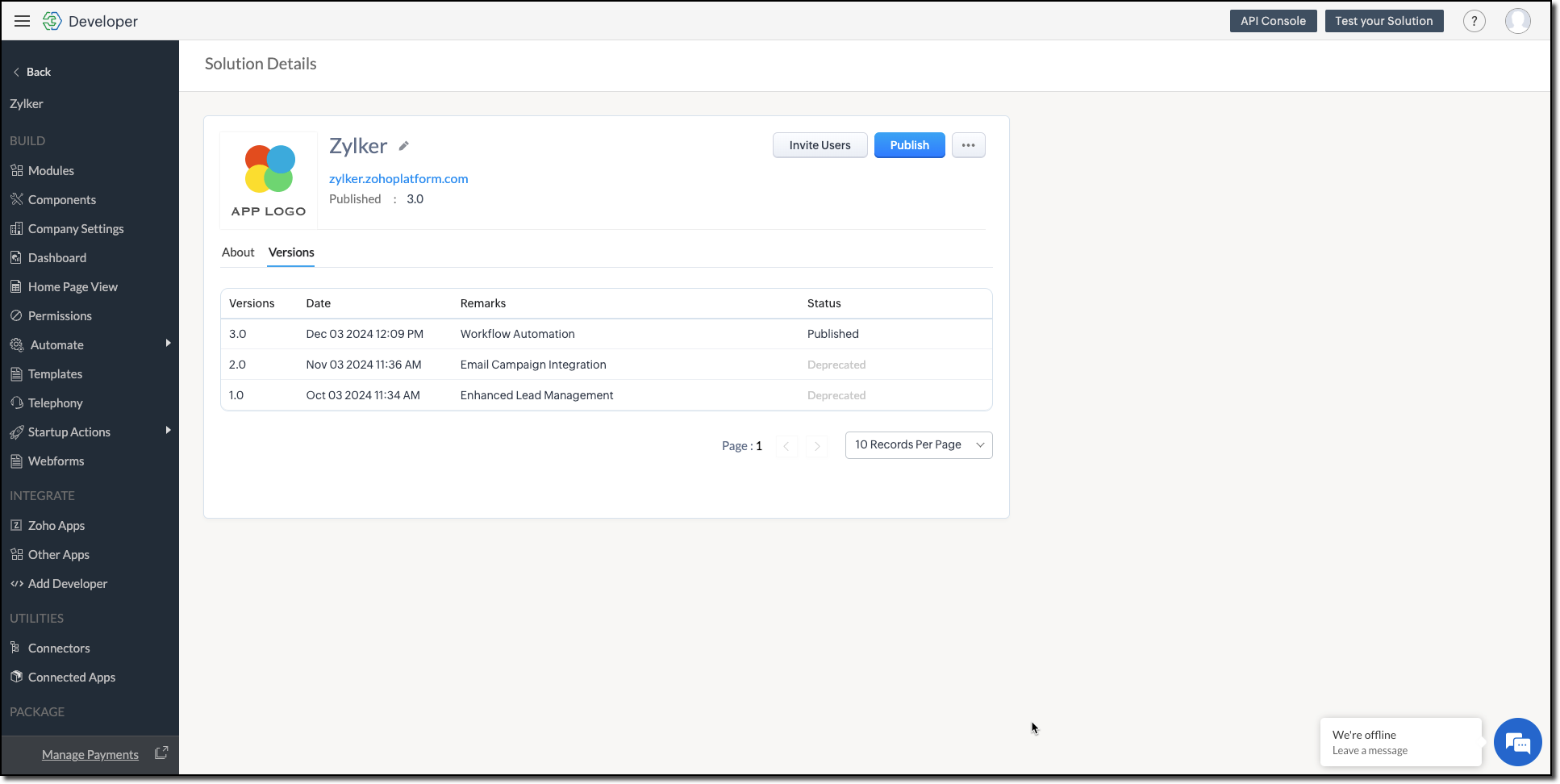
Task: Switch to the About tab
Action: [x=238, y=252]
